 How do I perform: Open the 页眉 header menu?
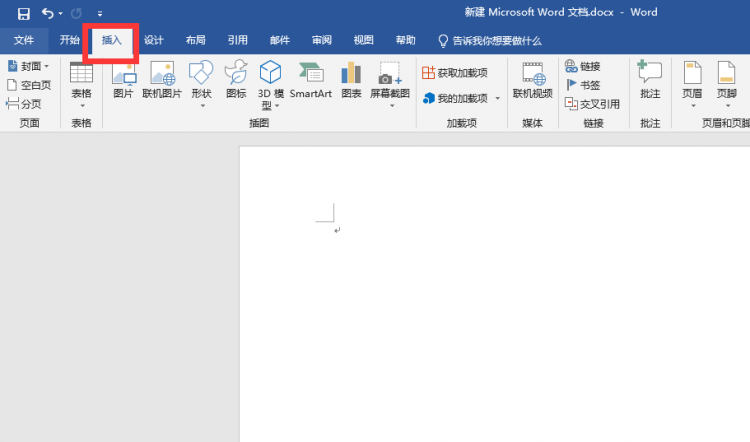click(692, 85)
